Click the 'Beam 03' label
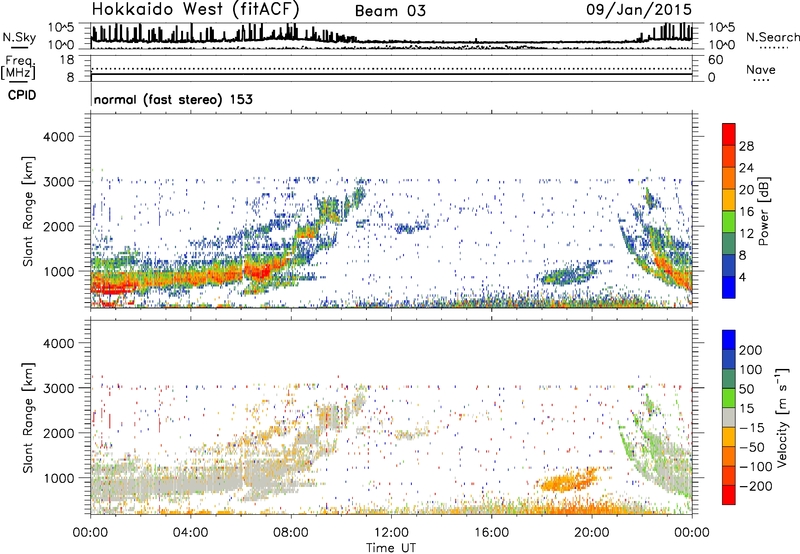 [390, 11]
